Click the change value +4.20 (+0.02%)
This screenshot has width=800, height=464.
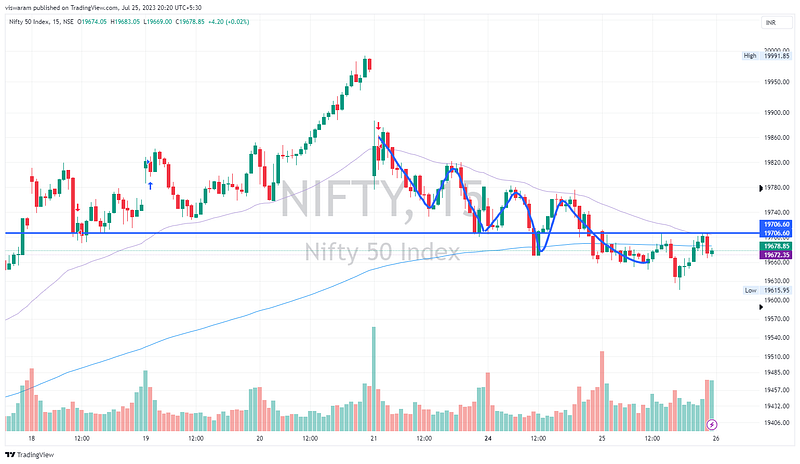click(x=229, y=21)
